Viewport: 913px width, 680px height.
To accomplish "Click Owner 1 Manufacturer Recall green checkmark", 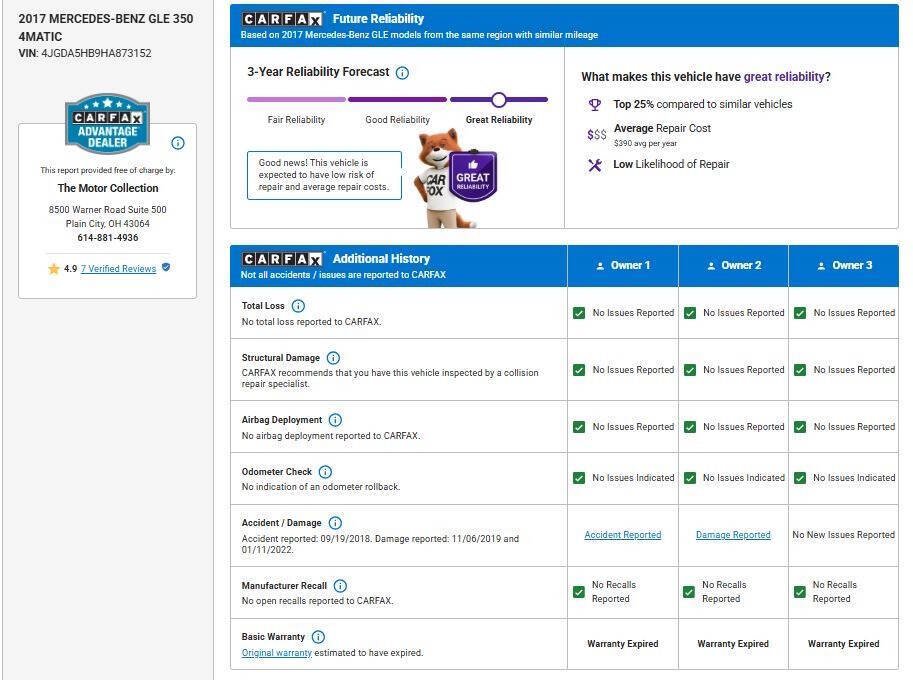I will point(579,592).
